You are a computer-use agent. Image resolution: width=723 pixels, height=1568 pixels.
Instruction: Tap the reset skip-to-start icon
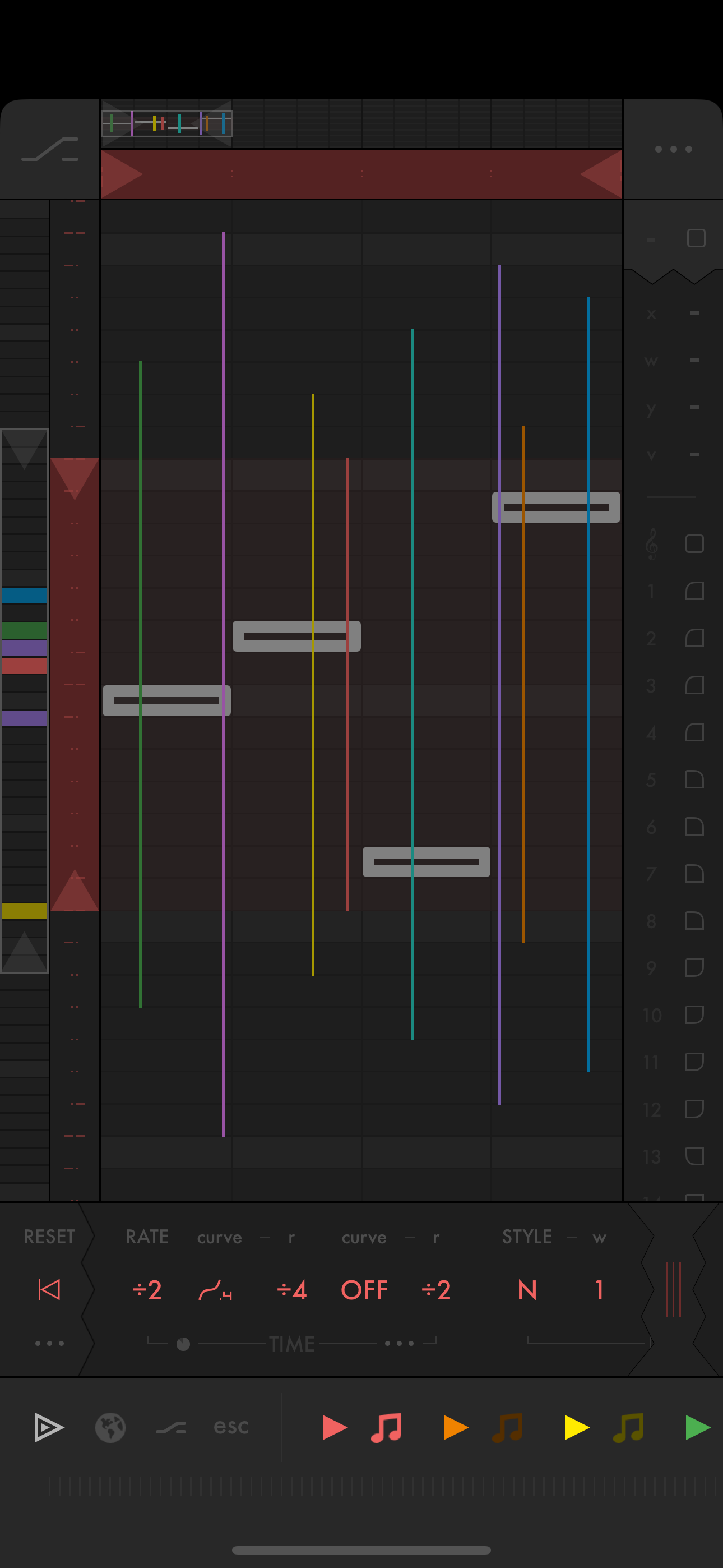coord(49,1289)
